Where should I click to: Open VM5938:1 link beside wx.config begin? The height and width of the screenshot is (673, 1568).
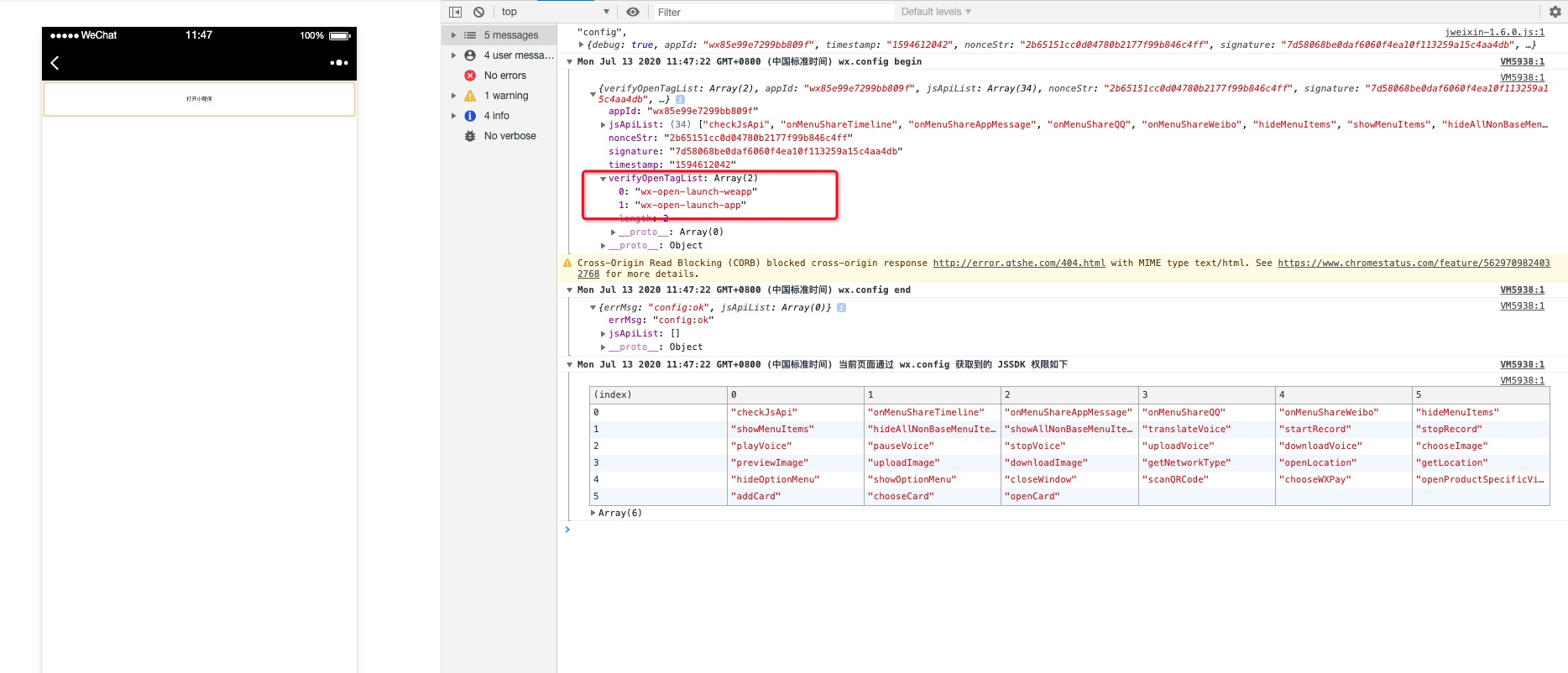click(x=1522, y=61)
